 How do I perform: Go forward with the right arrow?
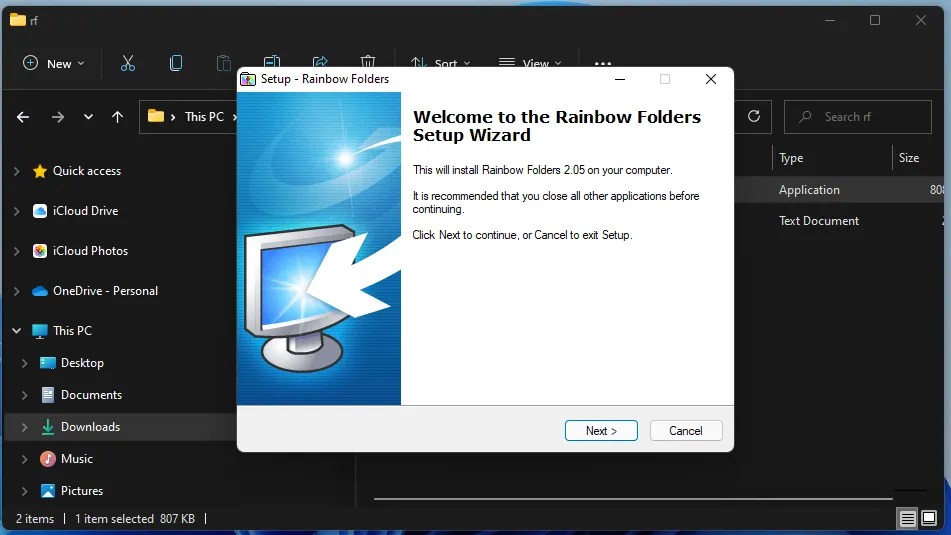click(58, 117)
